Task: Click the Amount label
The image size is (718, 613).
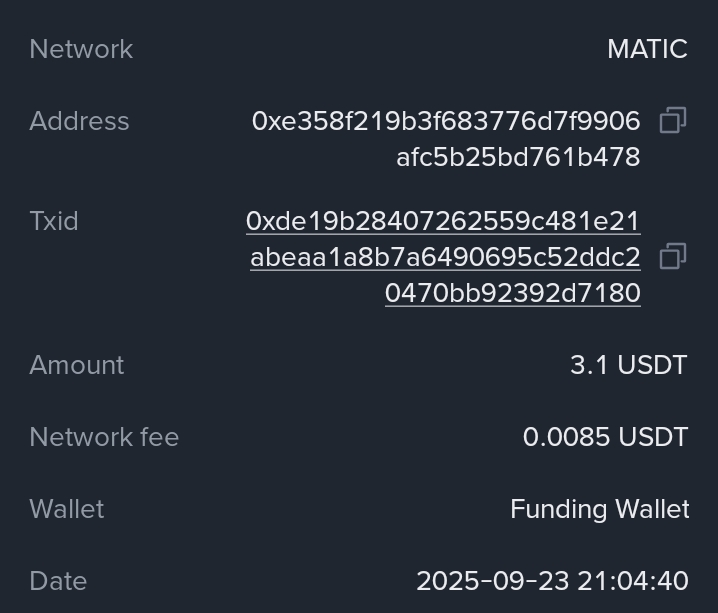Action: click(77, 365)
